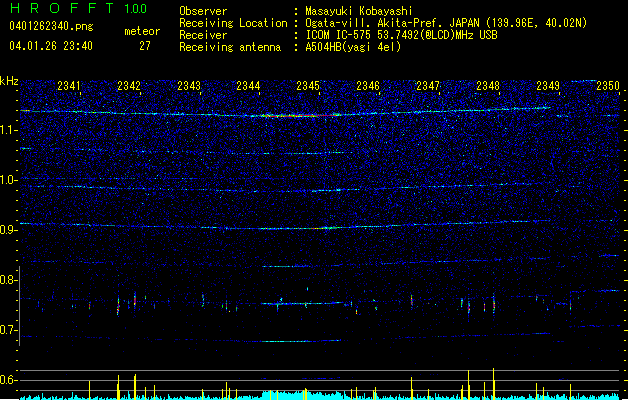Viewport: 629px width, 400px height.
Task: Click the 0.8 kHz axis label
Action: pos(9,280)
